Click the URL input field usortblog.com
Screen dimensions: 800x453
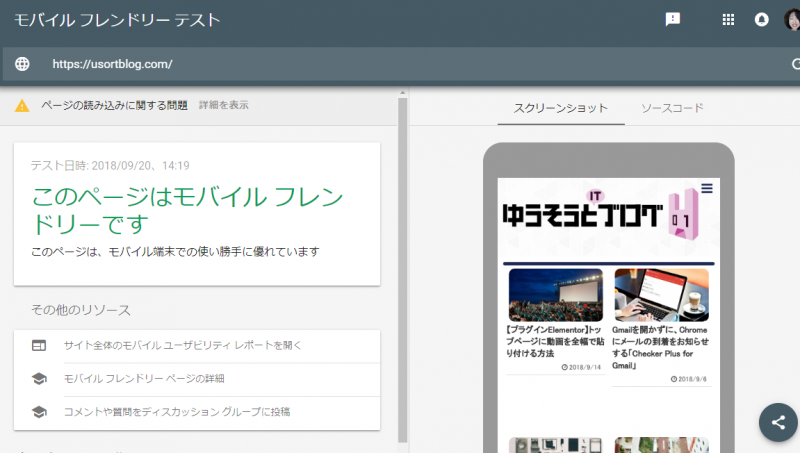[400, 64]
